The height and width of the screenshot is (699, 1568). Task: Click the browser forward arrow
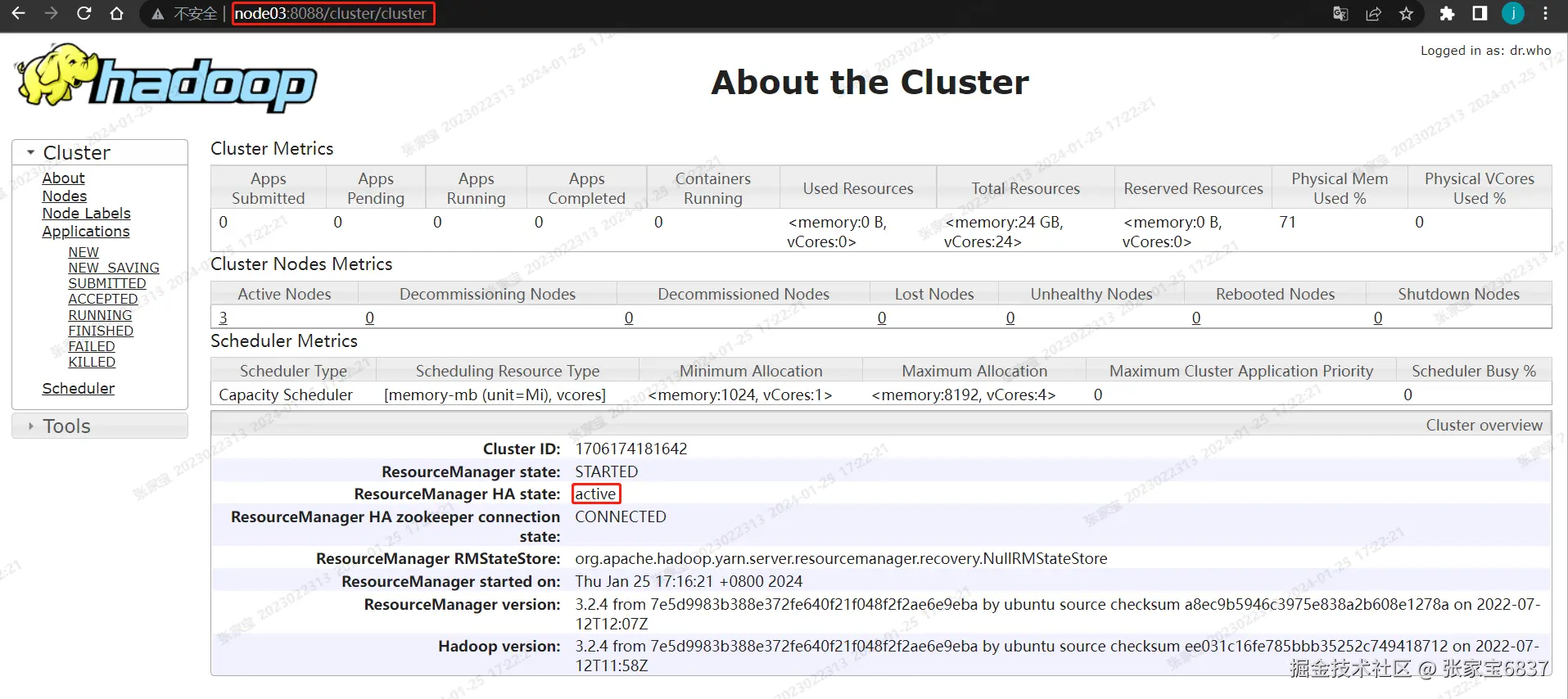pos(51,13)
